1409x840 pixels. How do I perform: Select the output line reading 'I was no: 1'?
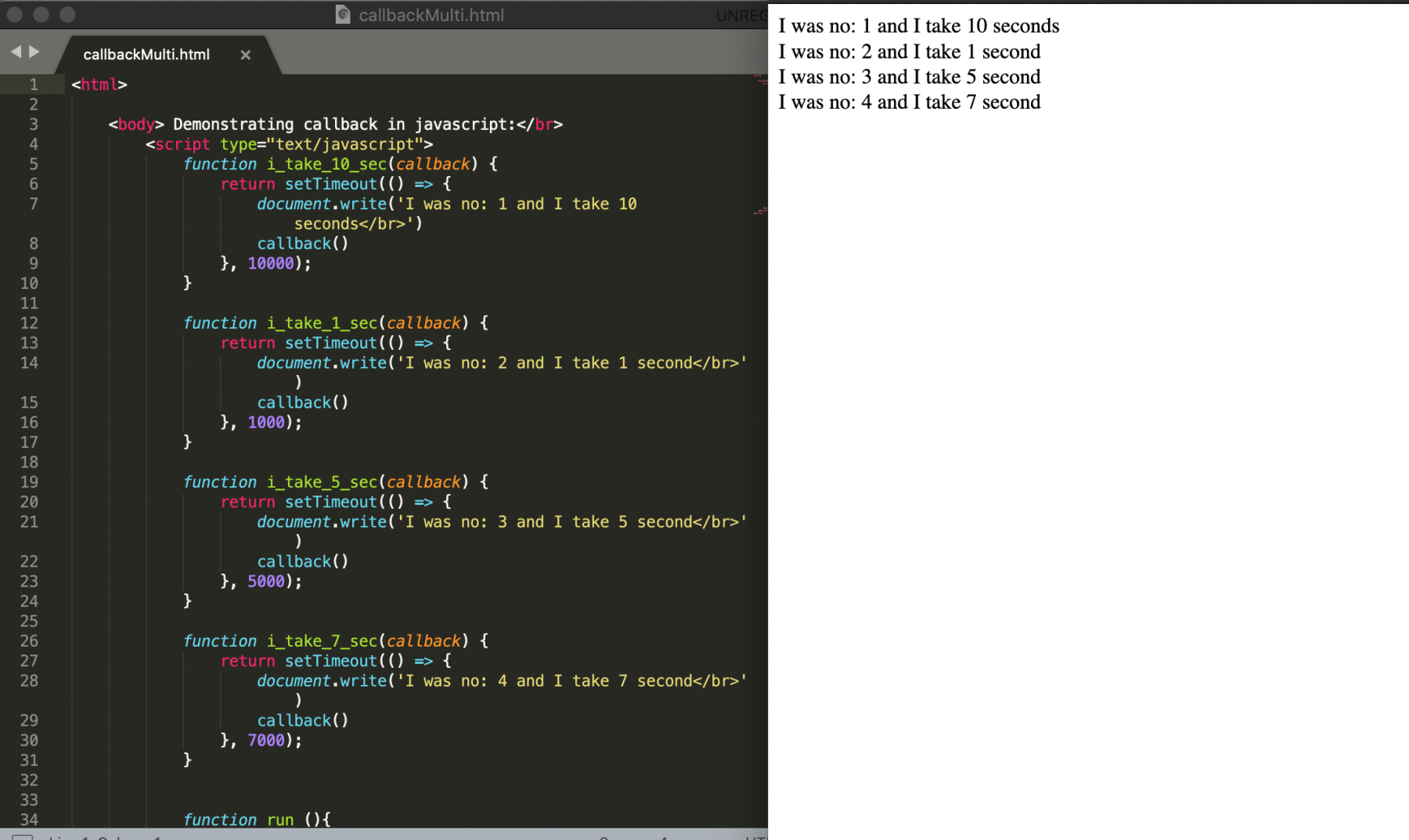(919, 26)
